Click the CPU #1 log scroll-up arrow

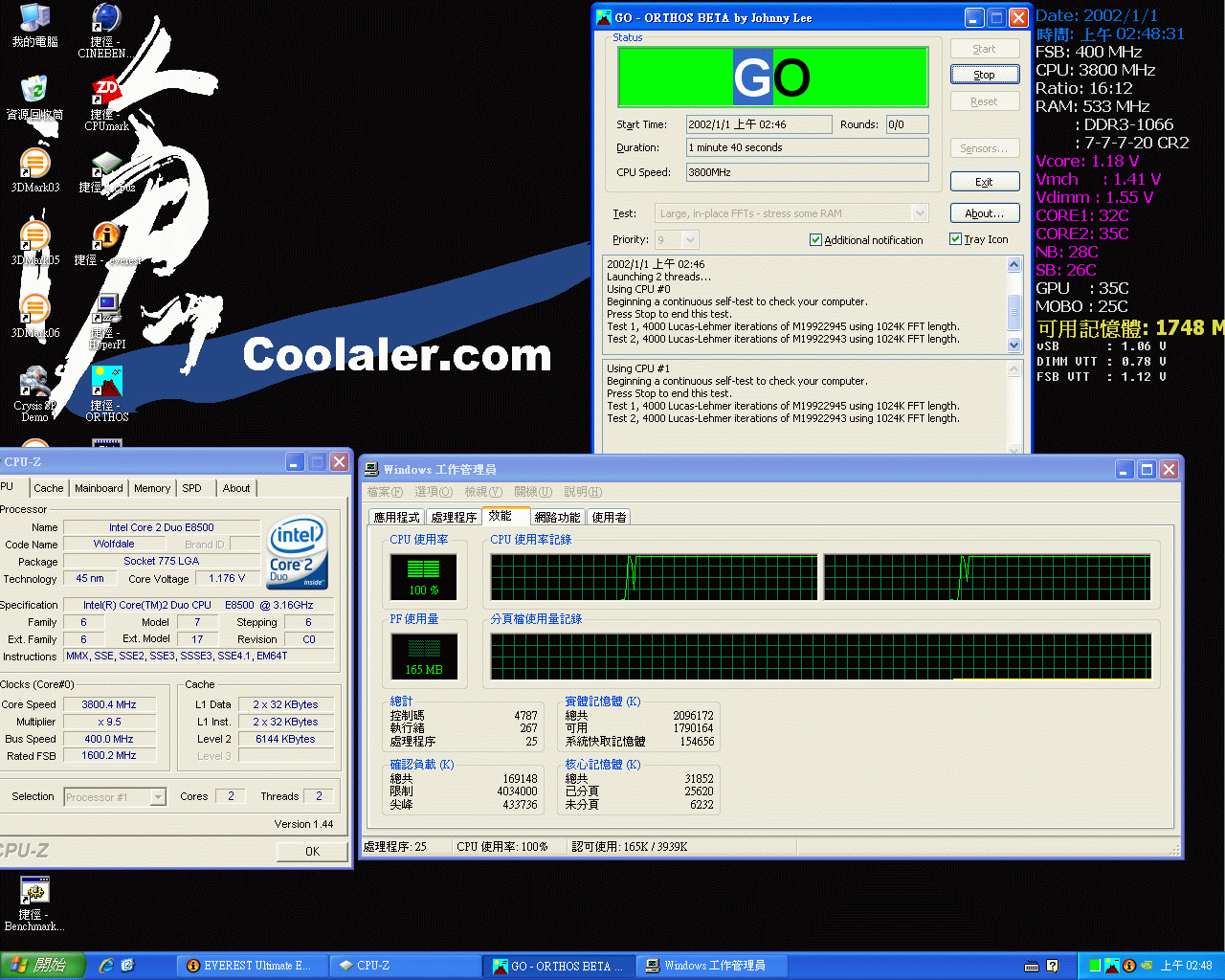tap(1014, 369)
